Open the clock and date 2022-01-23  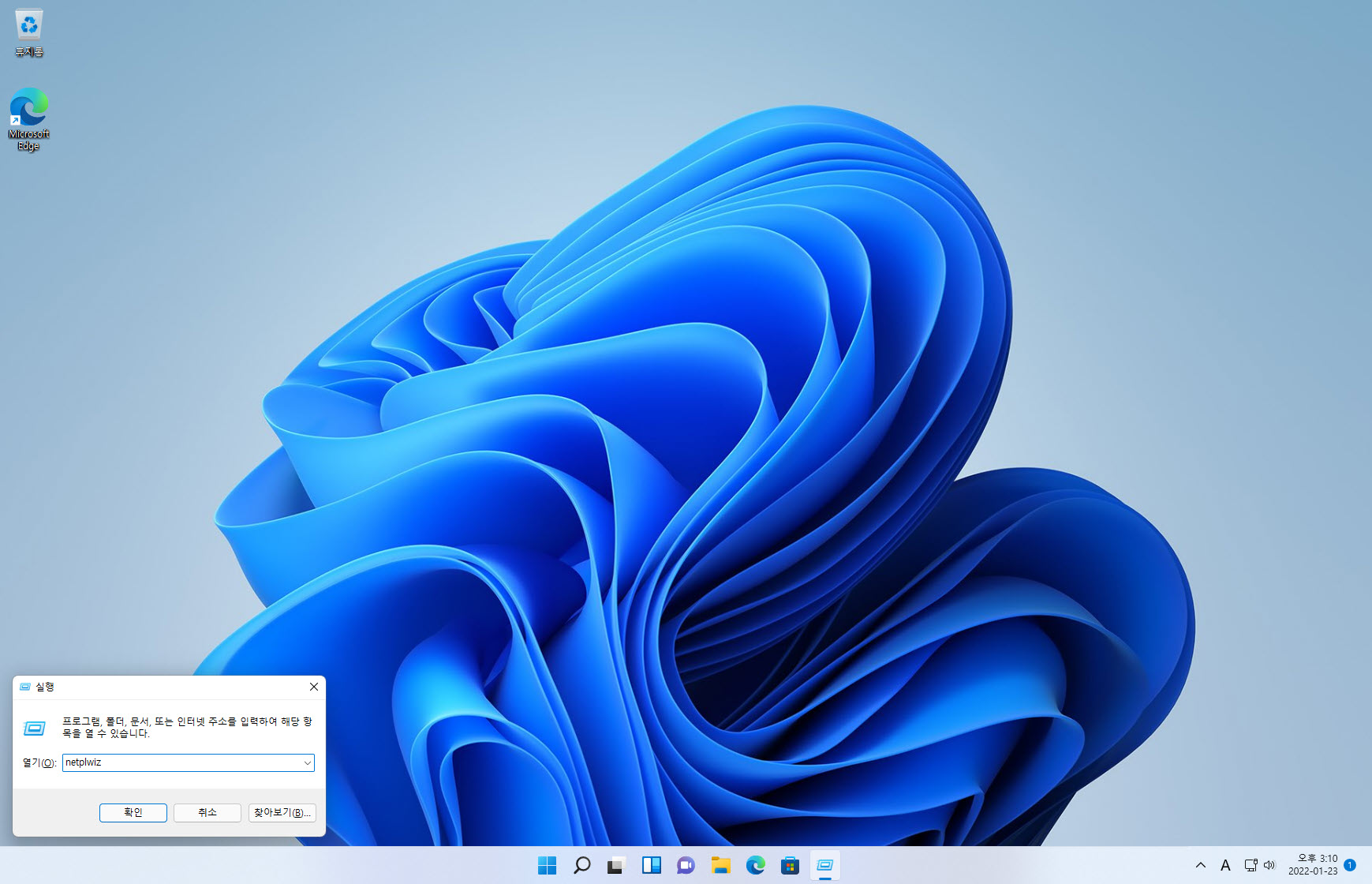[1313, 865]
